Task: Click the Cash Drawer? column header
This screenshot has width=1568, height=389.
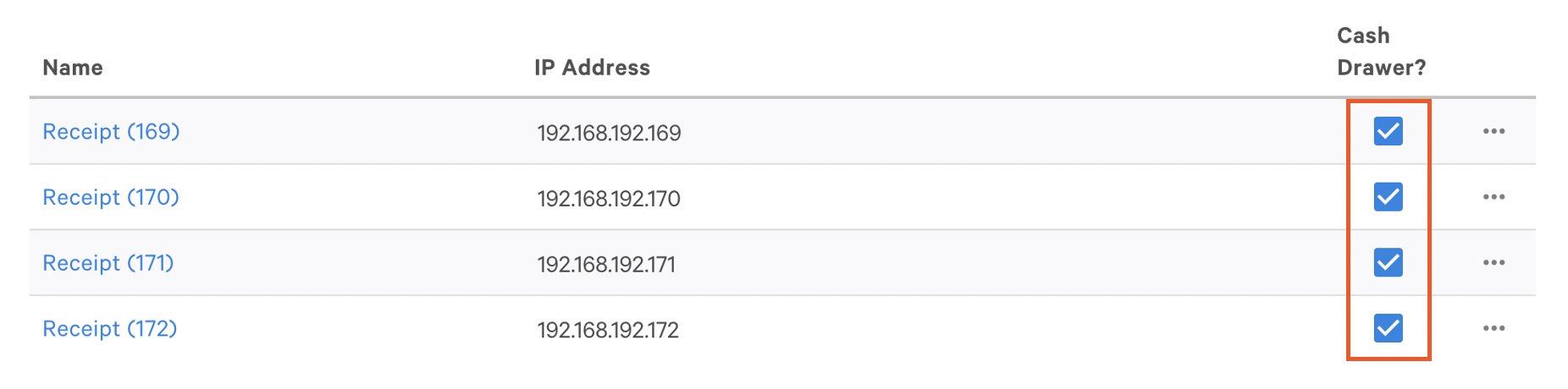Action: [x=1381, y=52]
